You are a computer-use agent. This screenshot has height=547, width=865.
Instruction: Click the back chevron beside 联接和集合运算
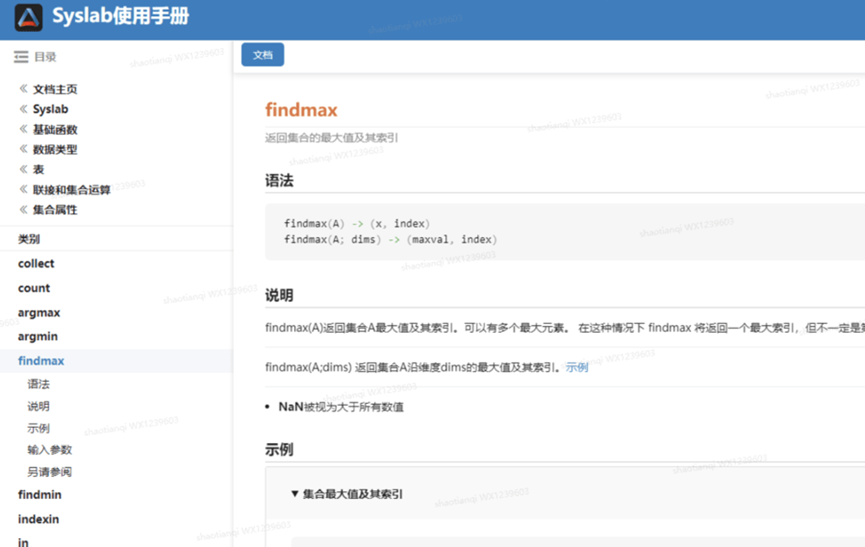[x=23, y=190]
